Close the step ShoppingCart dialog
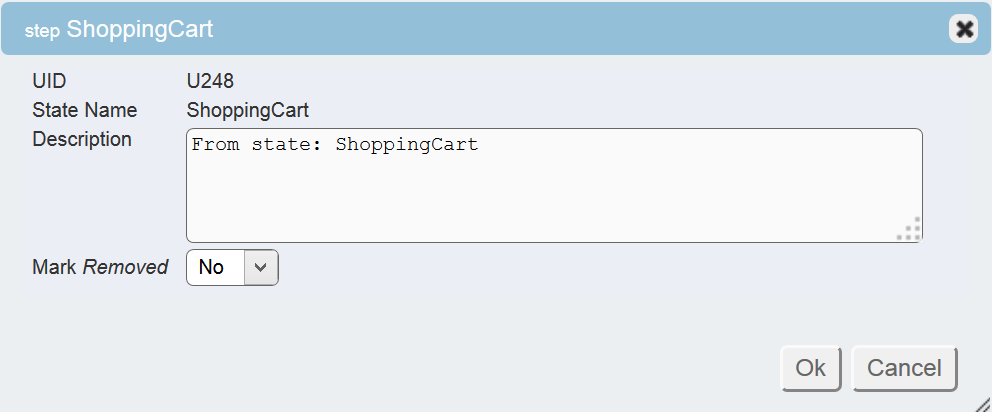The width and height of the screenshot is (992, 412). (x=963, y=29)
